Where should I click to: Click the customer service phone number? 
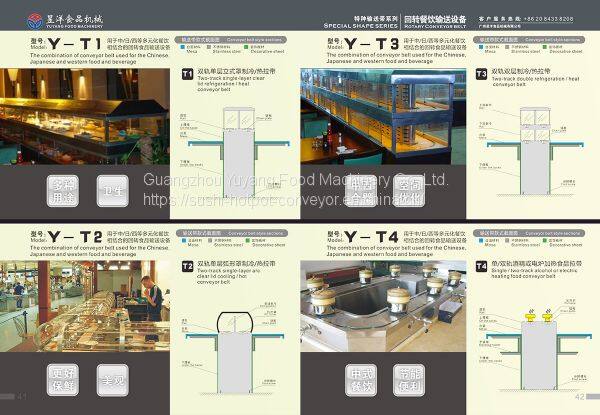click(547, 19)
